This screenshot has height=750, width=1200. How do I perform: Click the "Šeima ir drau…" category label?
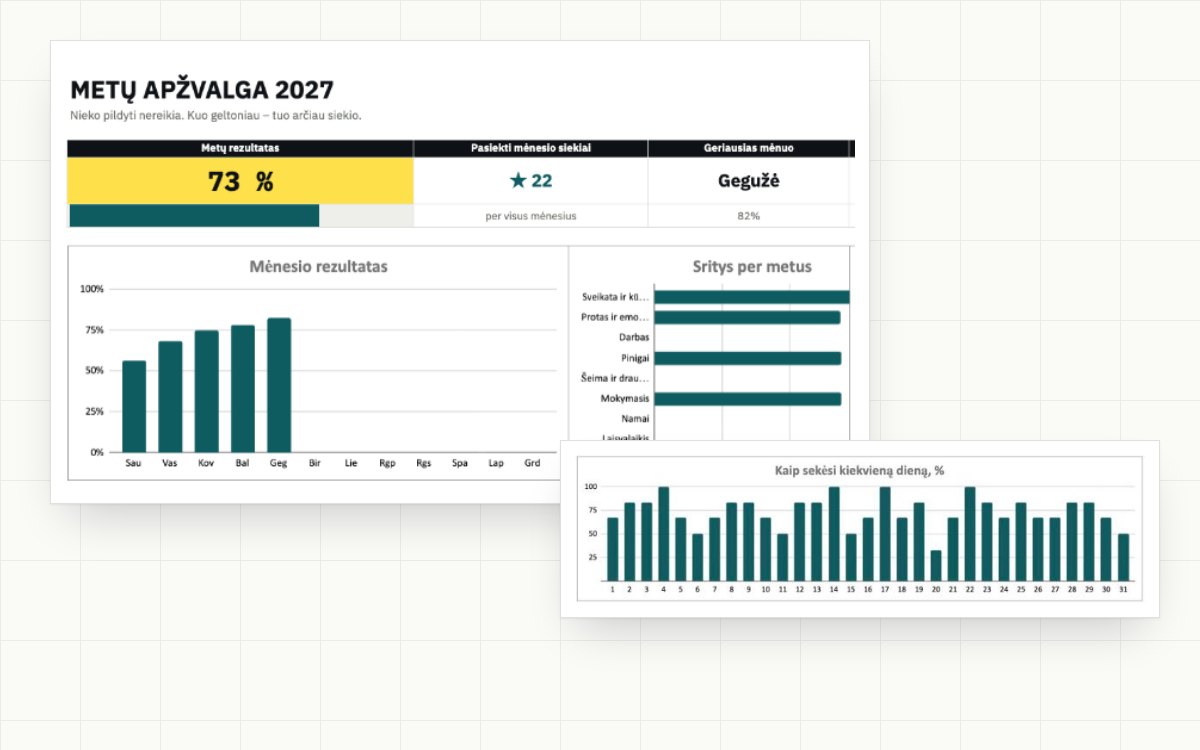[x=615, y=378]
